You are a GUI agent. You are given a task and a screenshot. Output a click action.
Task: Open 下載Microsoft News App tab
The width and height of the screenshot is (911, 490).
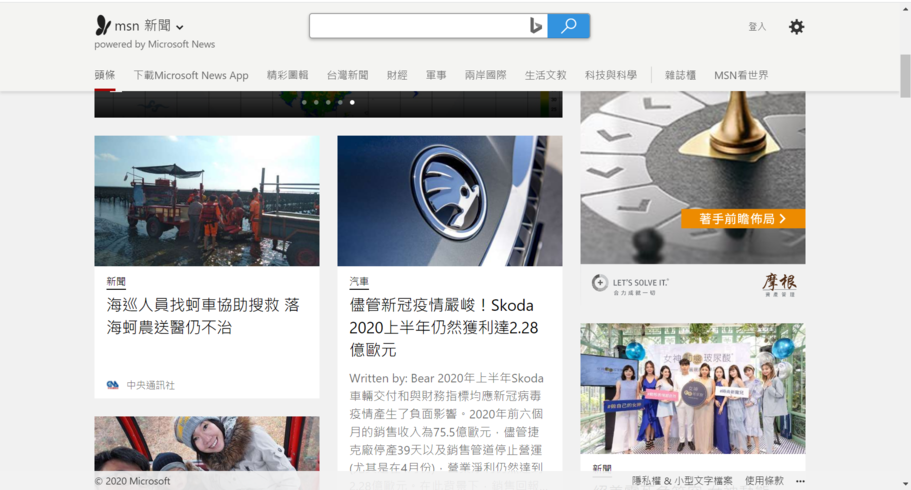191,75
